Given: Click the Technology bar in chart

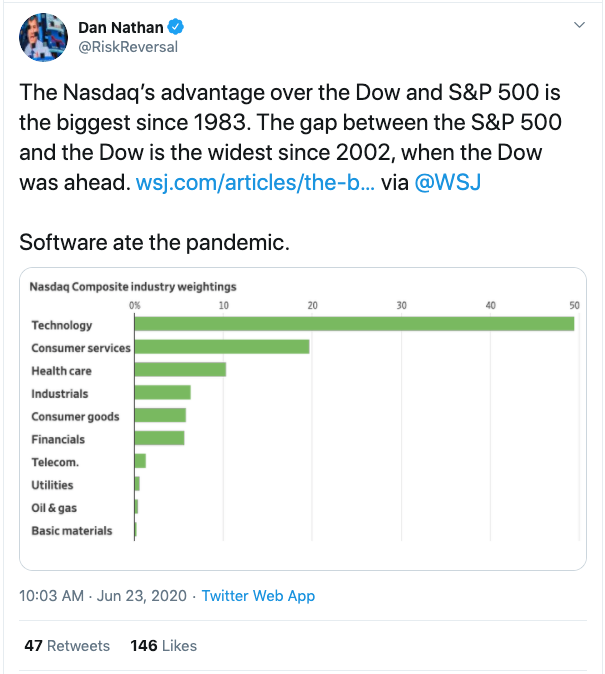Looking at the screenshot, I should pyautogui.click(x=354, y=324).
